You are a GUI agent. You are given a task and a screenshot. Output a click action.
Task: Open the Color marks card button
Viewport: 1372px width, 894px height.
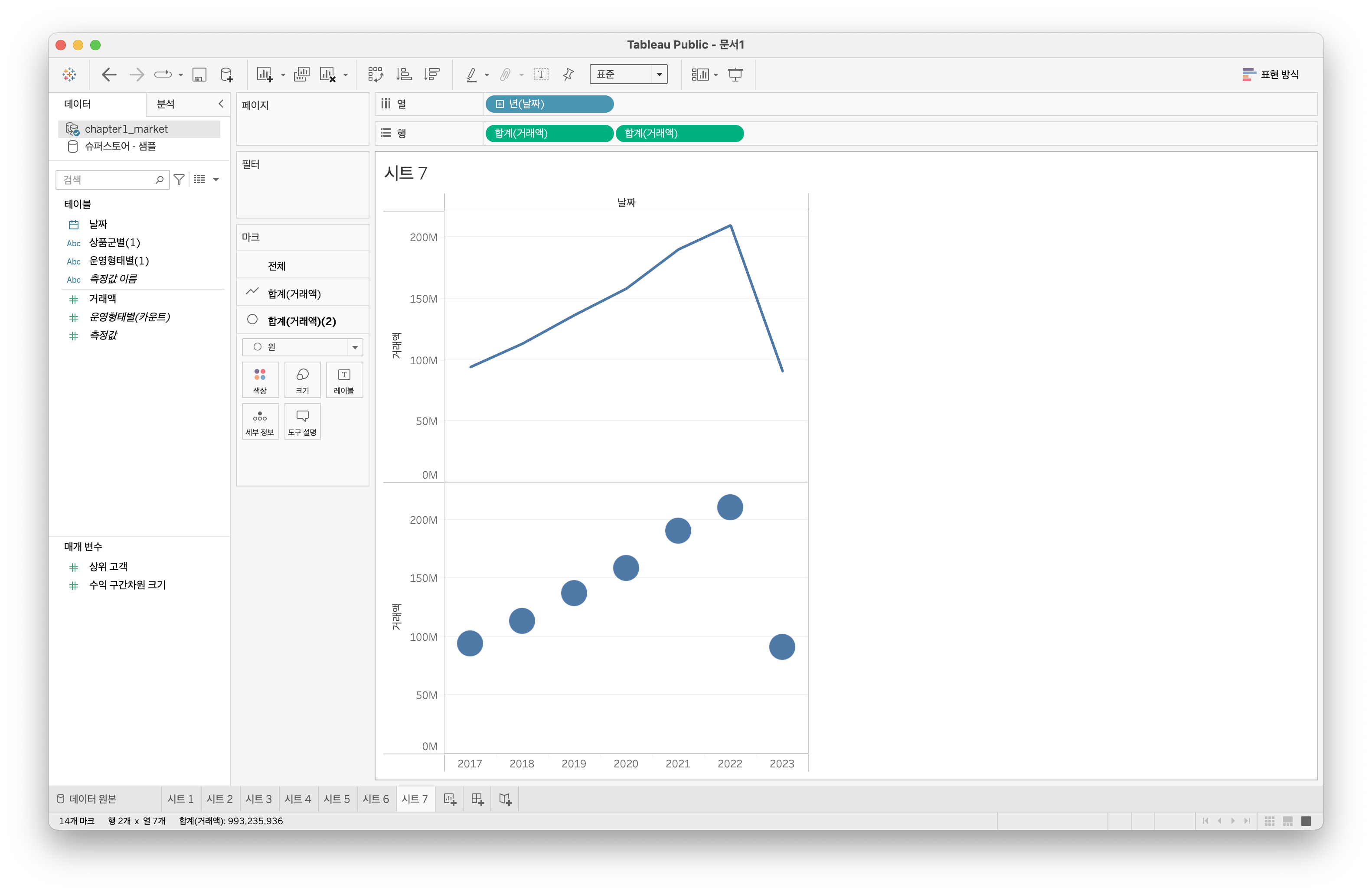coord(260,380)
